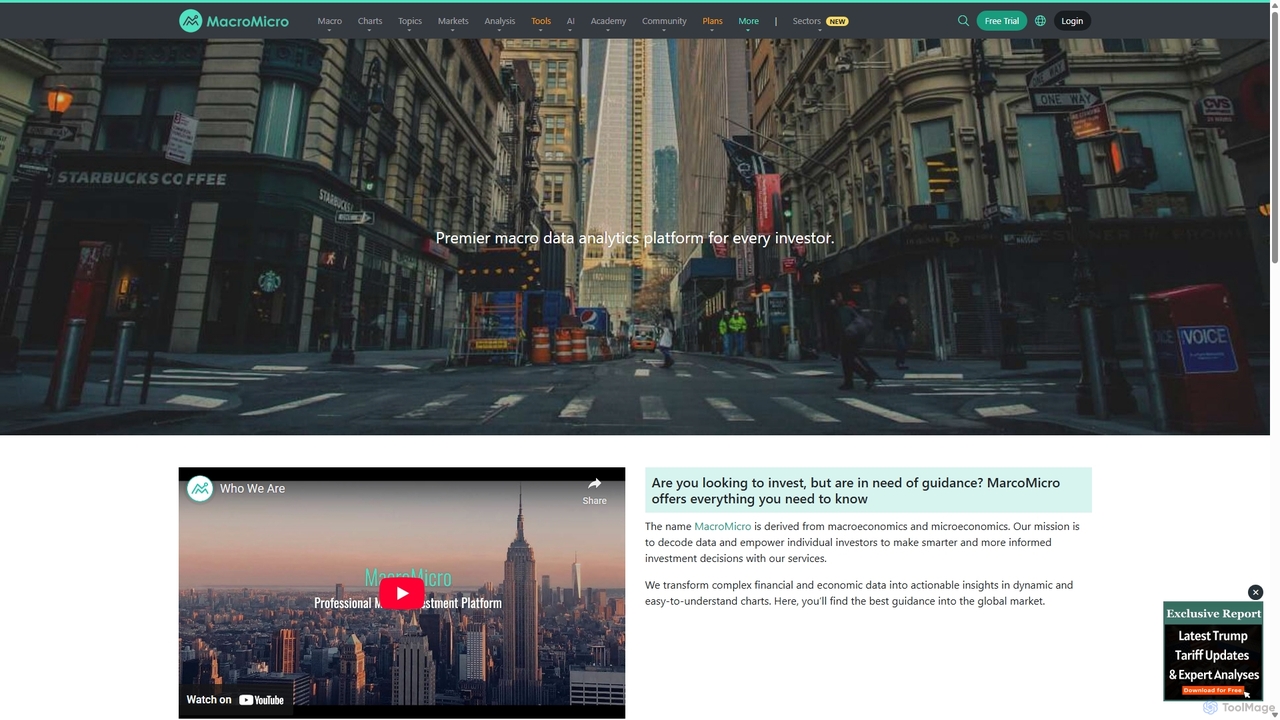The image size is (1280, 720).
Task: Open the language globe icon
Action: click(x=1040, y=21)
